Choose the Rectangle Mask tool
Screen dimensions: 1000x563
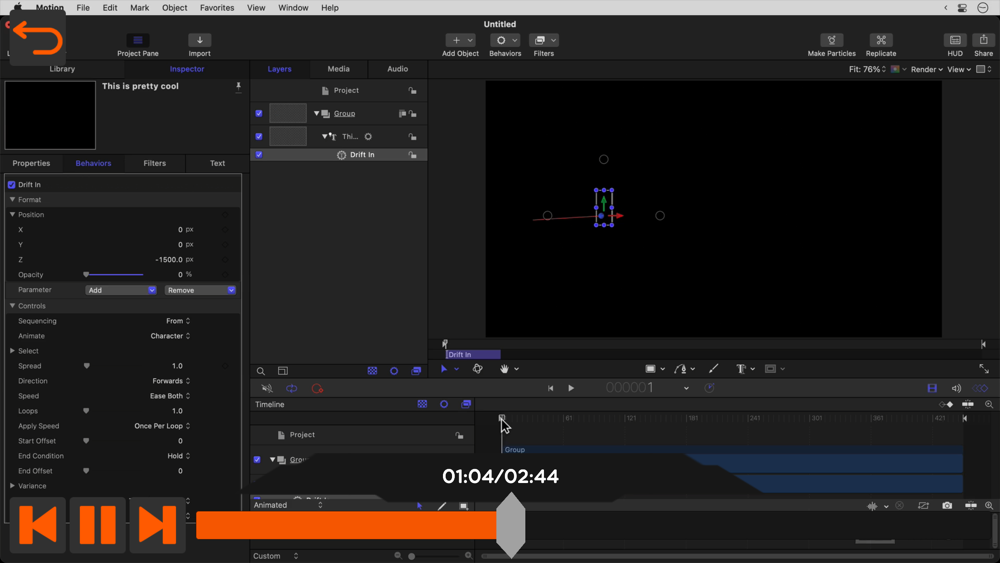pos(770,369)
